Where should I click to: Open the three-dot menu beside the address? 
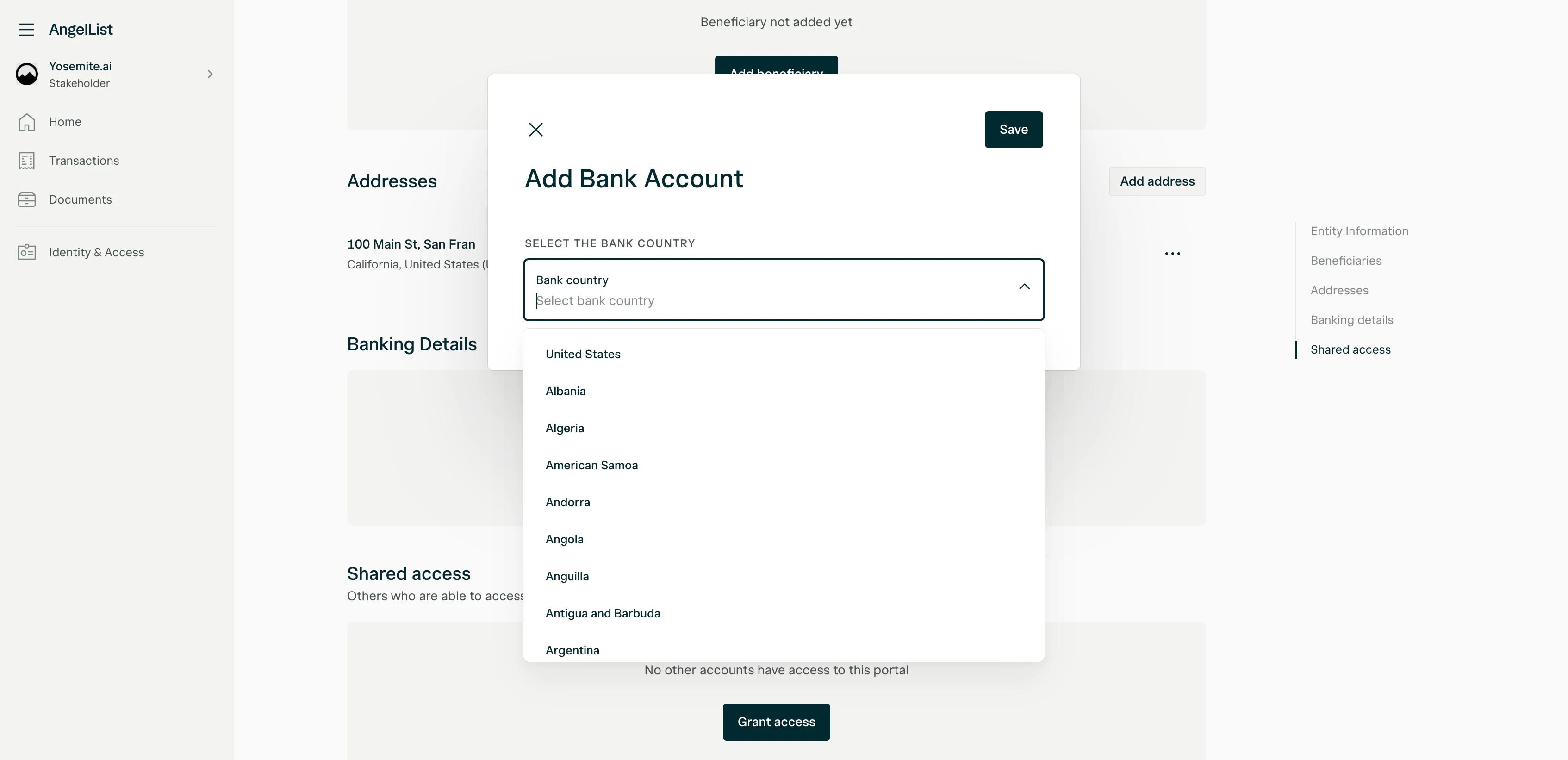click(1173, 253)
